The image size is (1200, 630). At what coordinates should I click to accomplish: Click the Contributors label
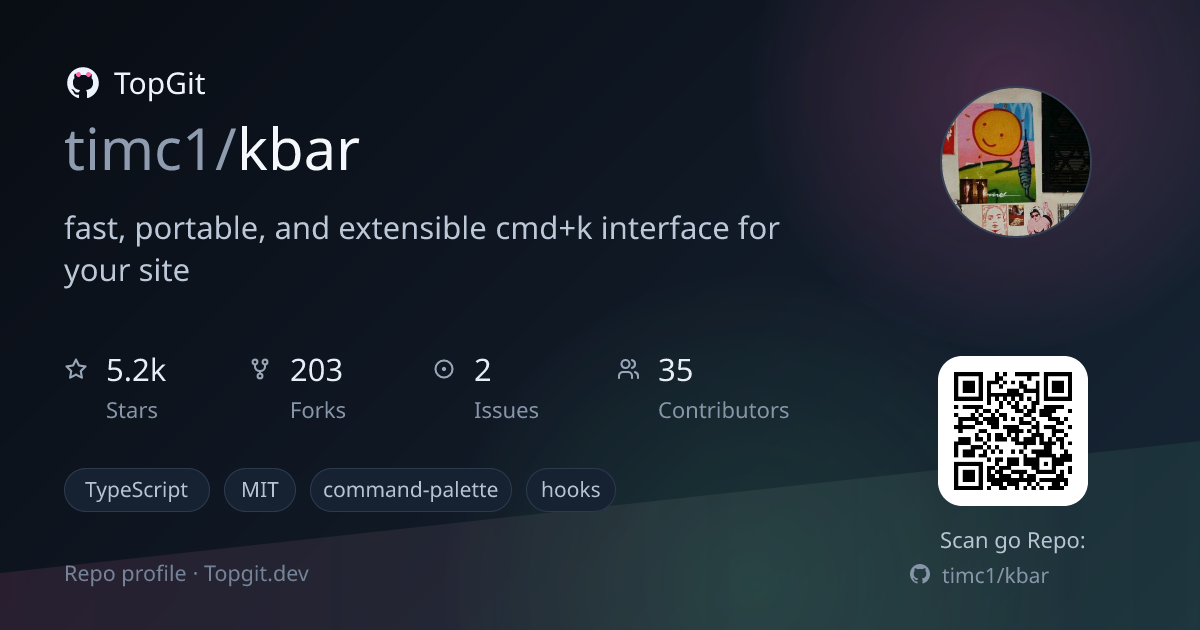(723, 411)
